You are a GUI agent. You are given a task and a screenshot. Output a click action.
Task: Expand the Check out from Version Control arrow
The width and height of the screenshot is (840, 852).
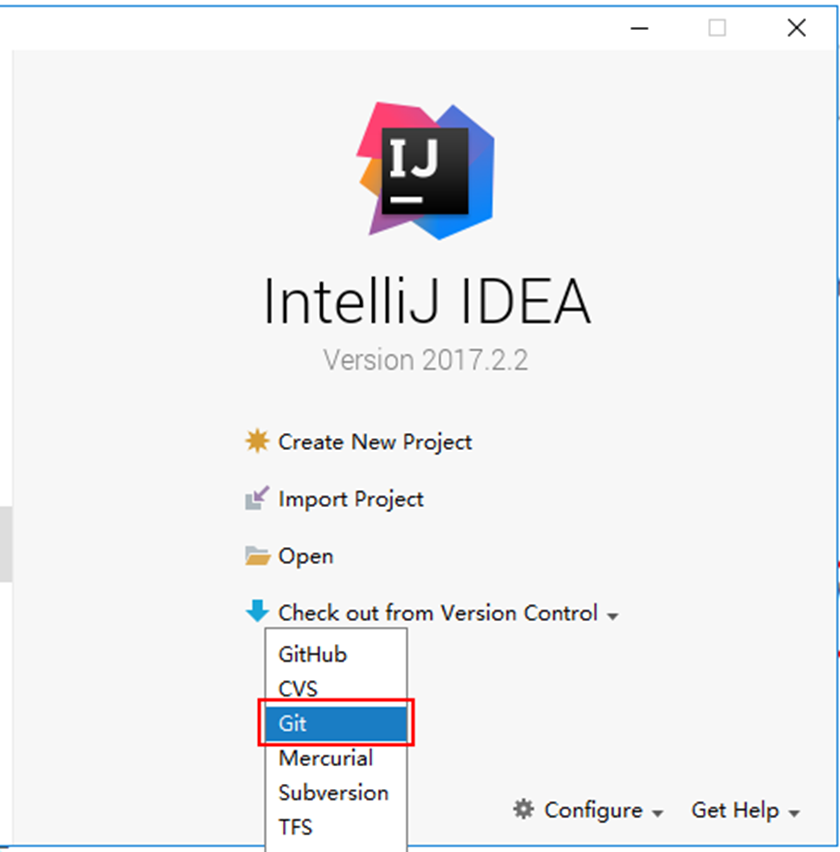[613, 616]
